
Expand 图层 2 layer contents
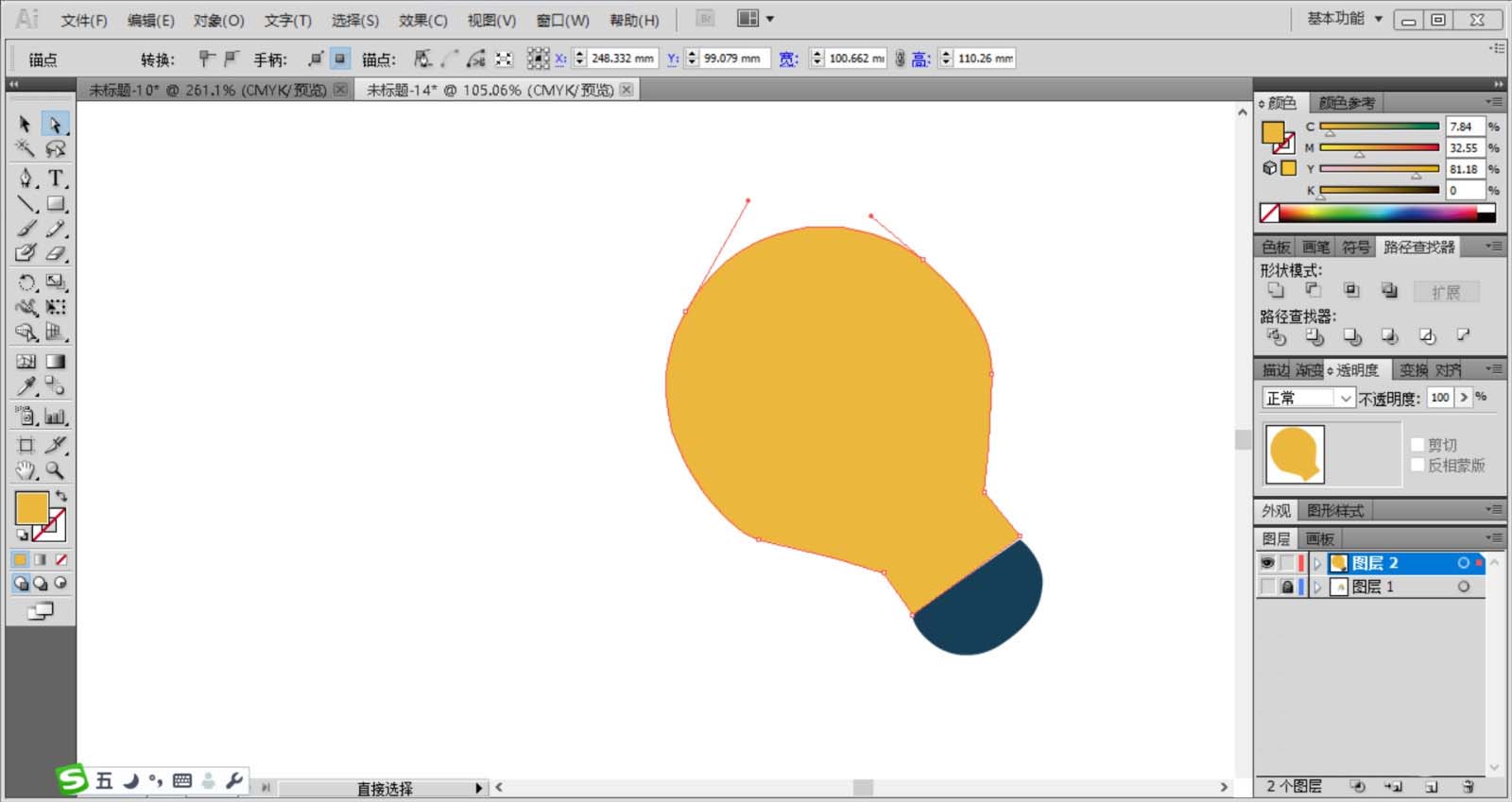1317,563
